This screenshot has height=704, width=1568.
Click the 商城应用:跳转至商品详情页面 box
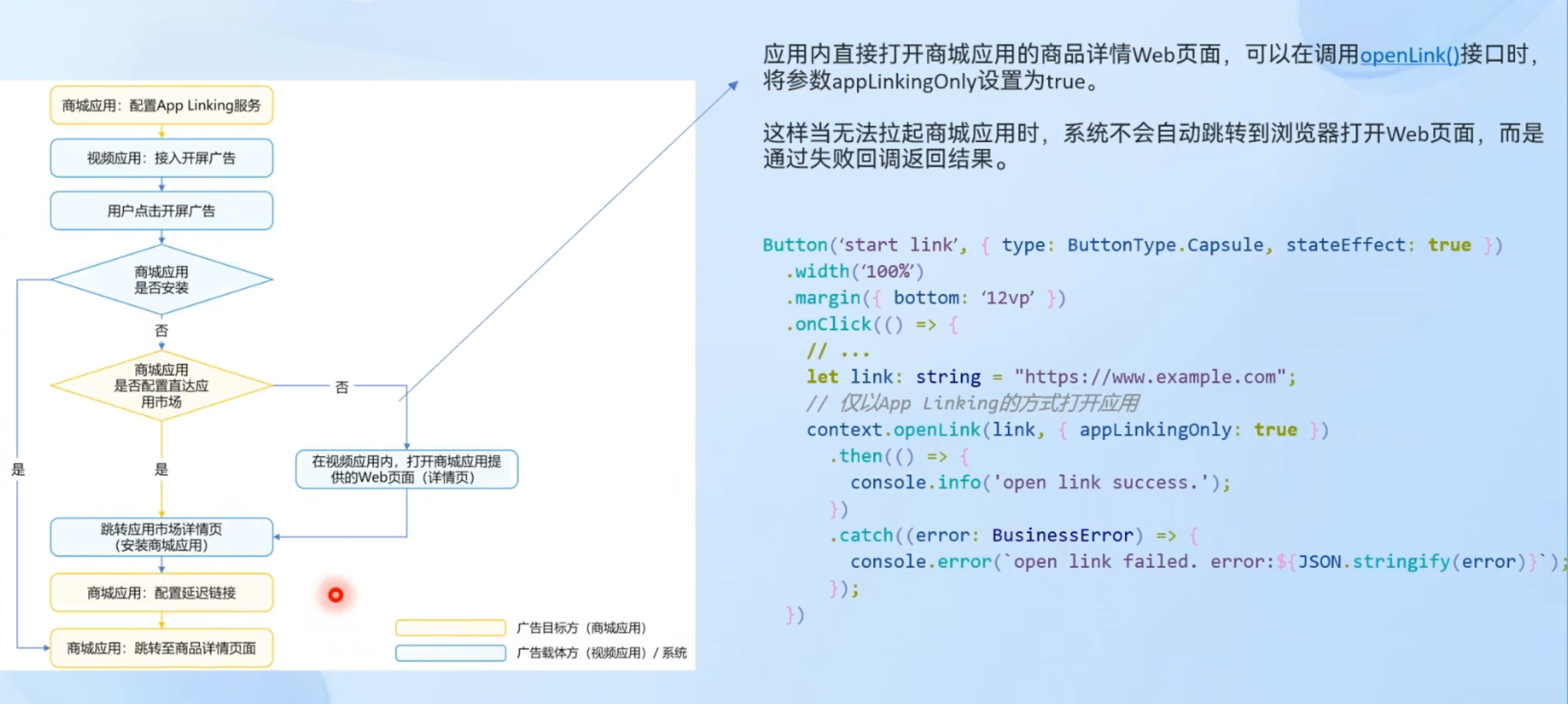[161, 648]
